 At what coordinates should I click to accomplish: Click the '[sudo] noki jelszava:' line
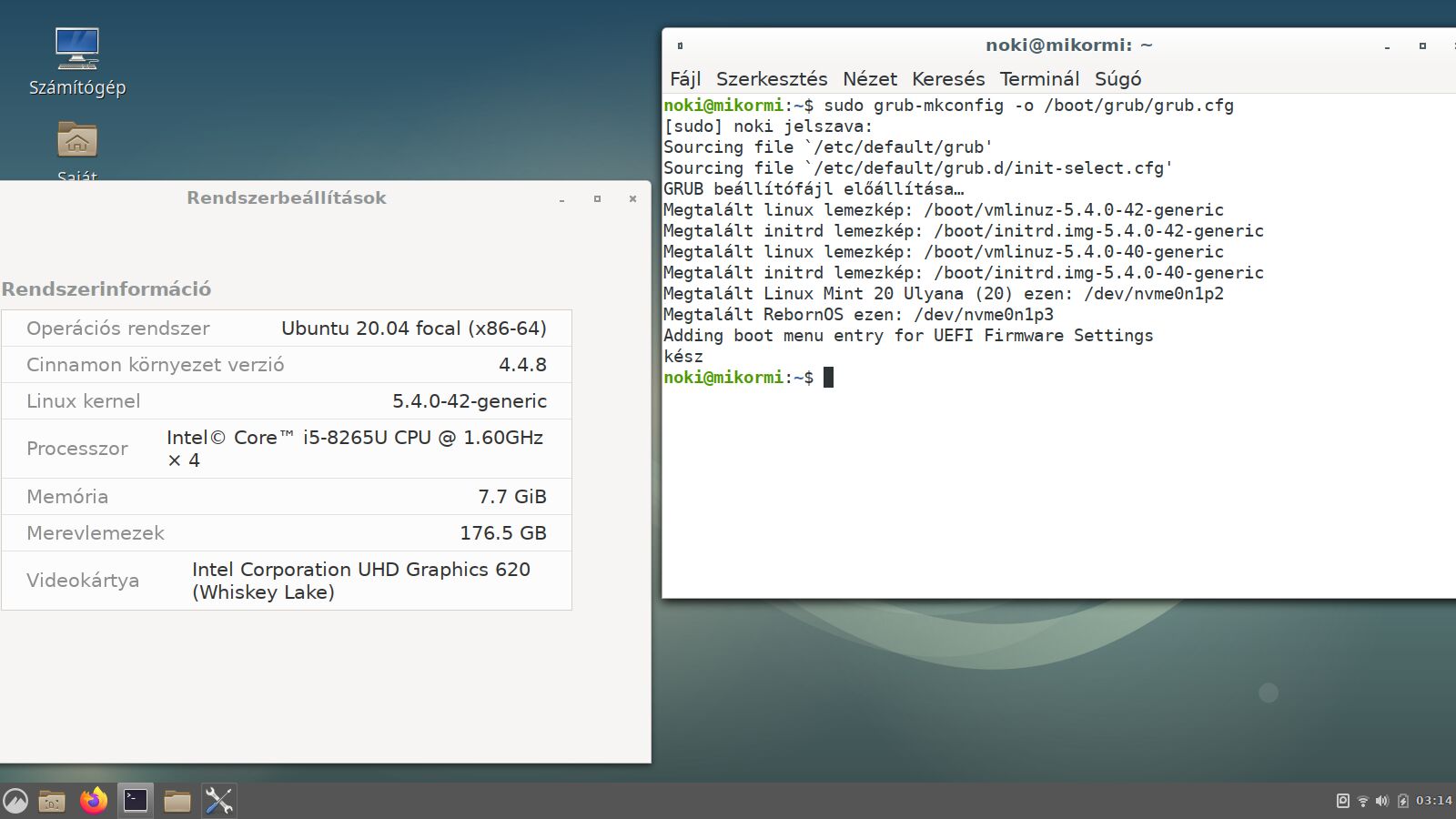click(x=768, y=126)
